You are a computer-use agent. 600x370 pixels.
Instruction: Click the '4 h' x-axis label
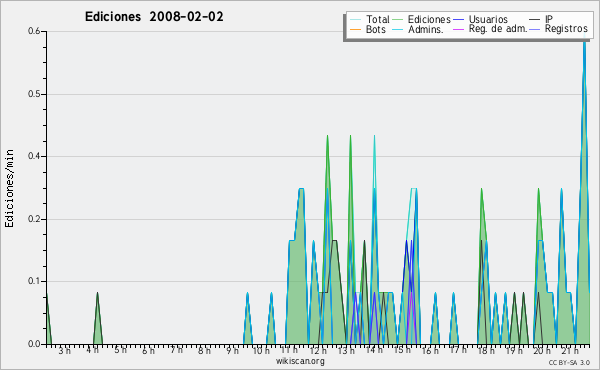click(92, 350)
